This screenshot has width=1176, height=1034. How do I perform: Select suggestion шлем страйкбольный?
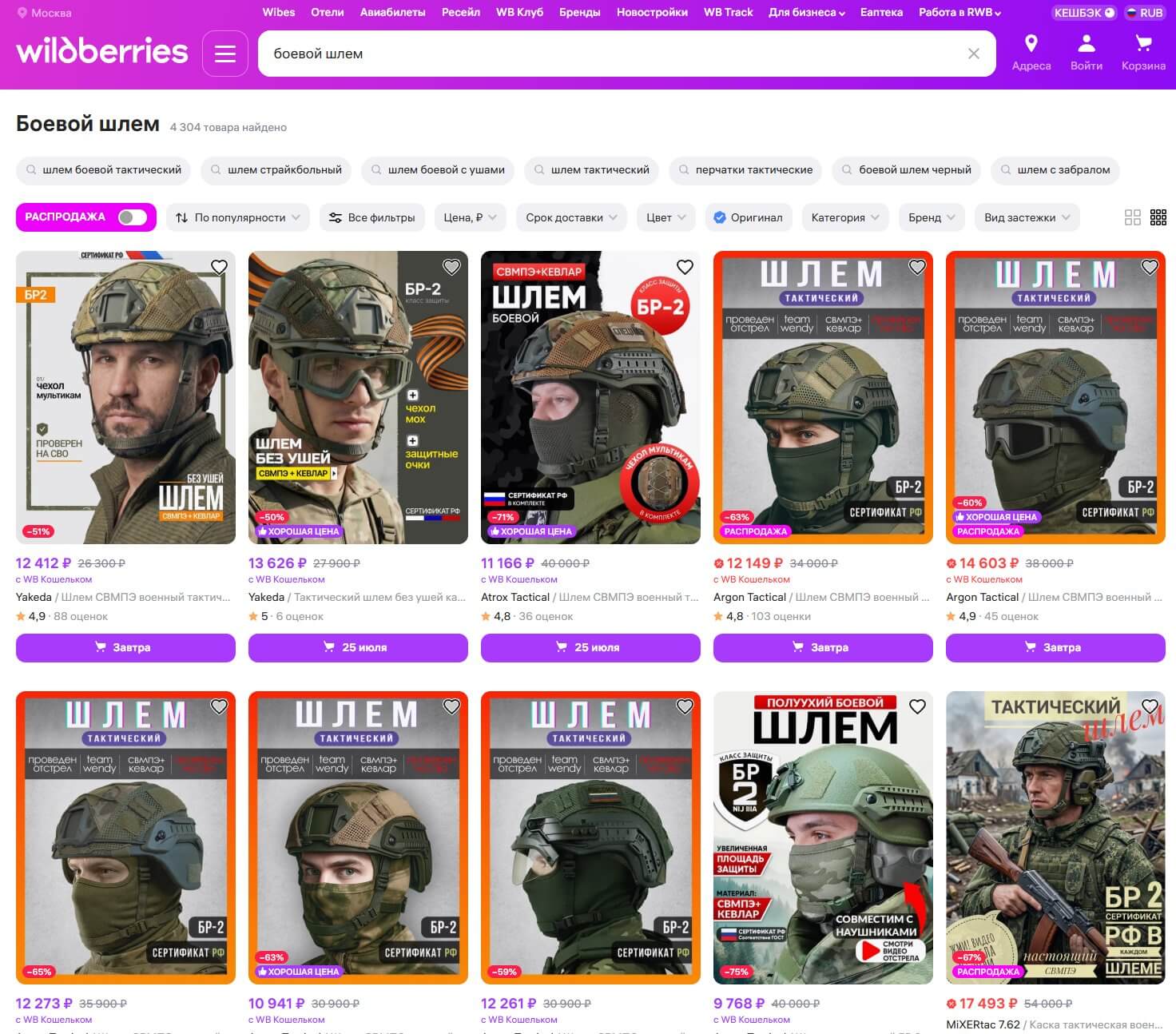coord(276,169)
